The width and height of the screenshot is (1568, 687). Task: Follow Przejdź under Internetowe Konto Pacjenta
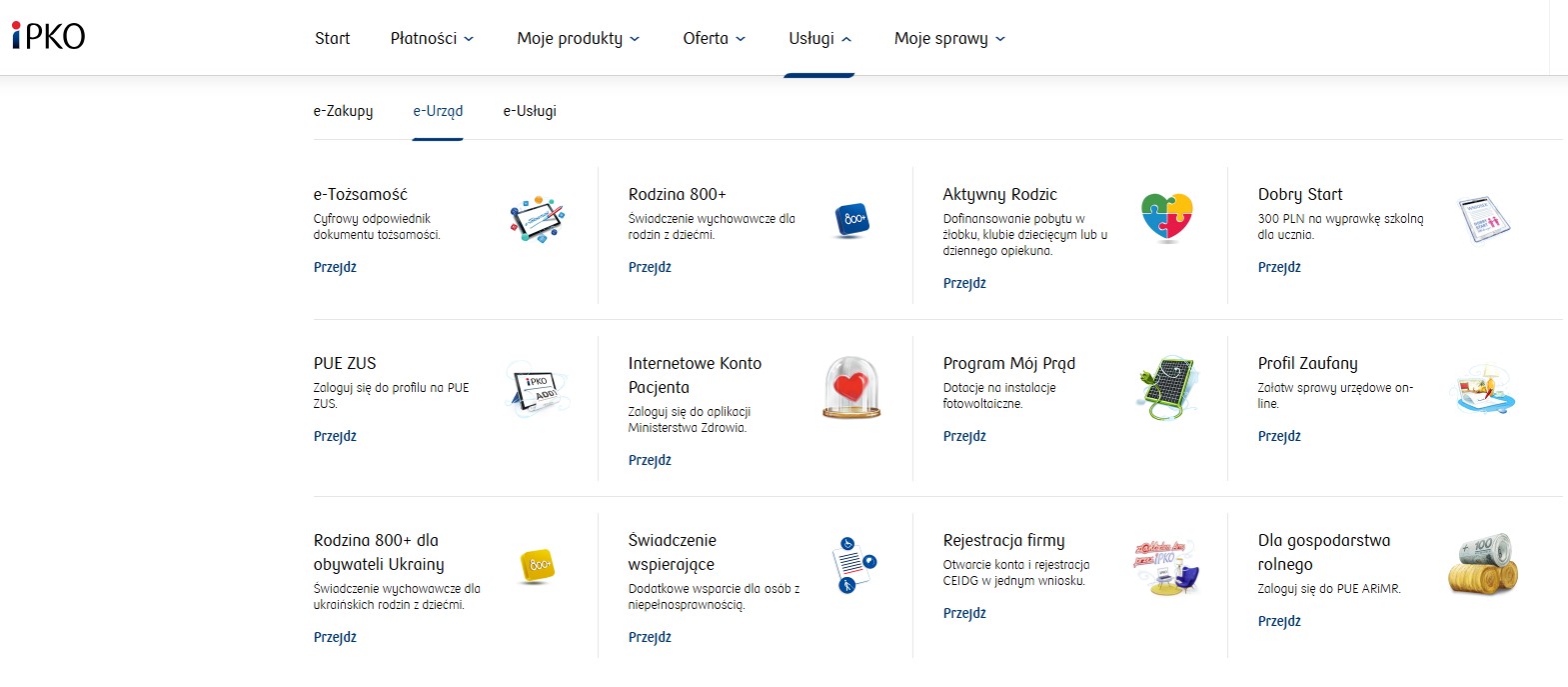(650, 460)
